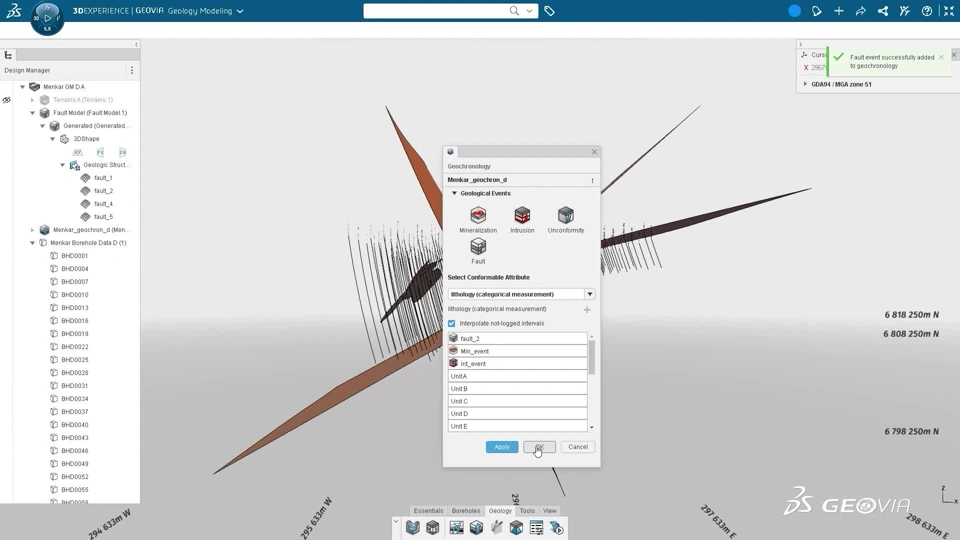Screen dimensions: 960x540
Task: Open Design Manager three-dot options menu
Action: (x=132, y=70)
